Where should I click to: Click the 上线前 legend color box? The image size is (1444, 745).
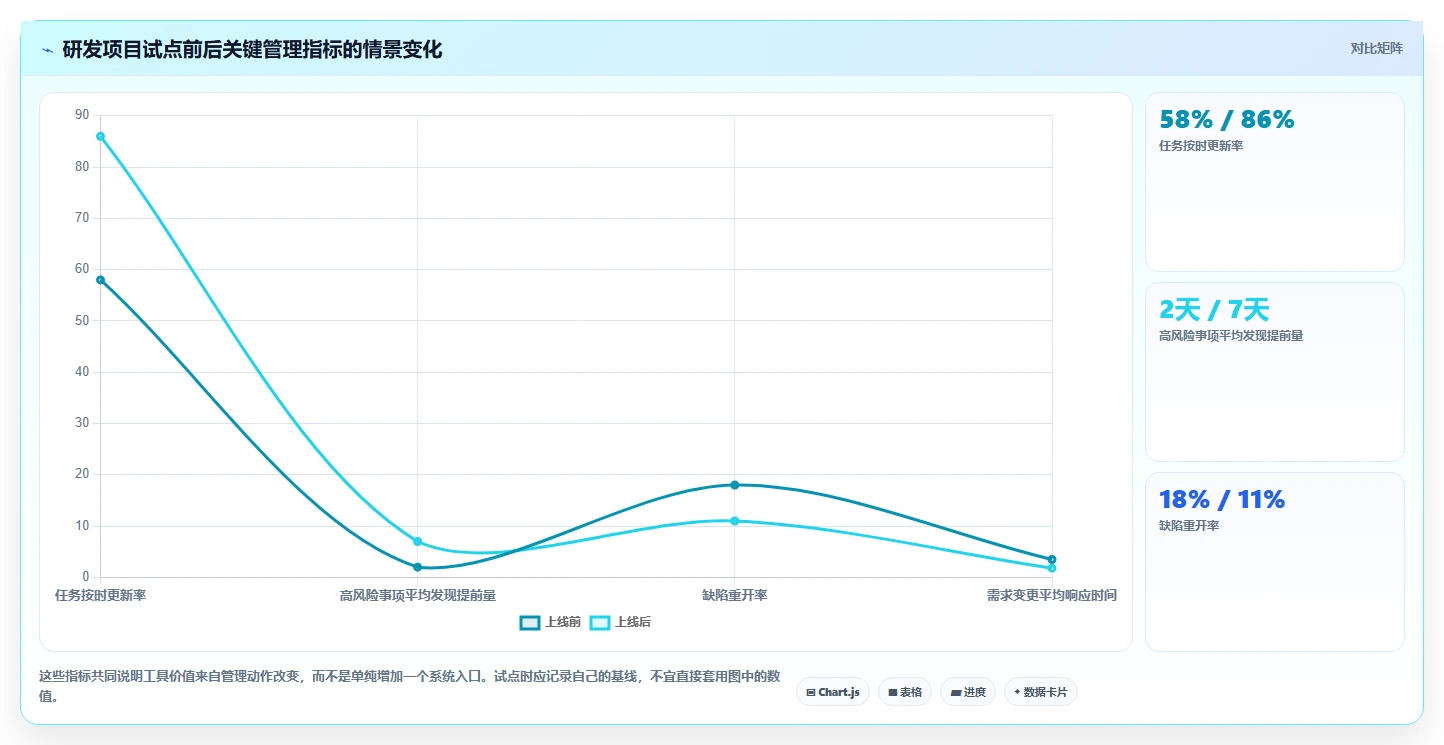point(530,622)
